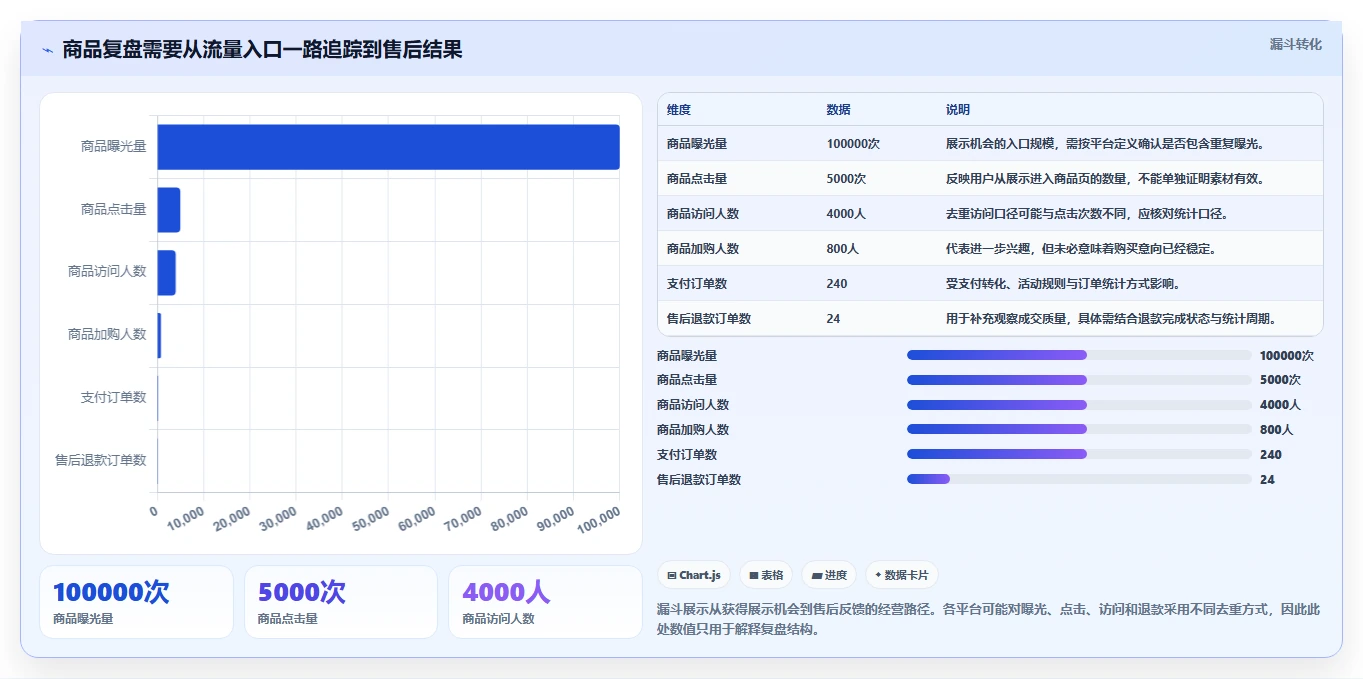Image resolution: width=1363 pixels, height=679 pixels.
Task: Click the 商品加购人数 bar in the chart
Action: [159, 335]
